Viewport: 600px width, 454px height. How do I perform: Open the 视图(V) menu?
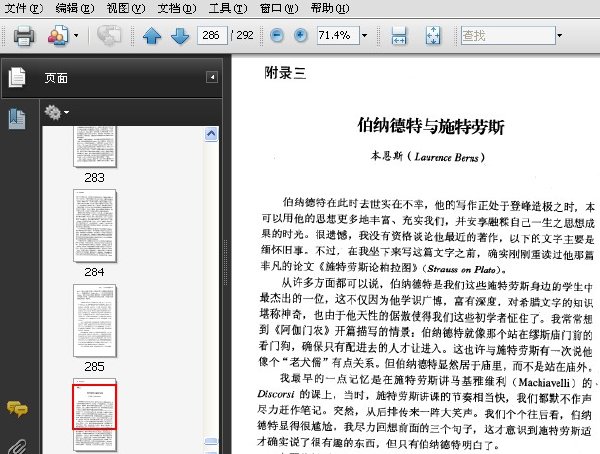pyautogui.click(x=126, y=8)
